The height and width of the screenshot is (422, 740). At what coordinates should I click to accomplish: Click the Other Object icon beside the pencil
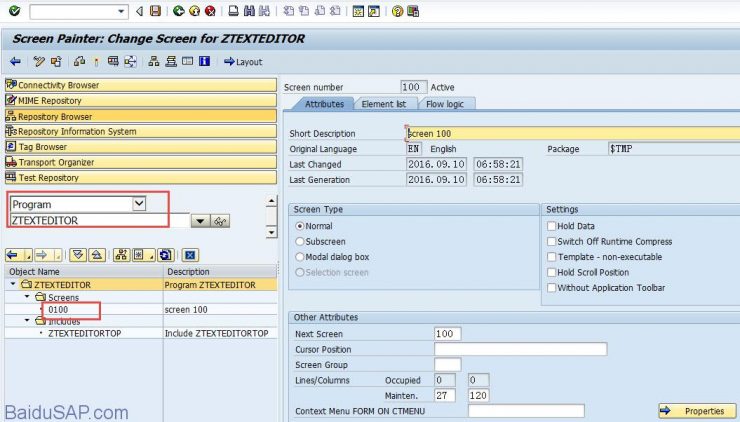[x=57, y=61]
